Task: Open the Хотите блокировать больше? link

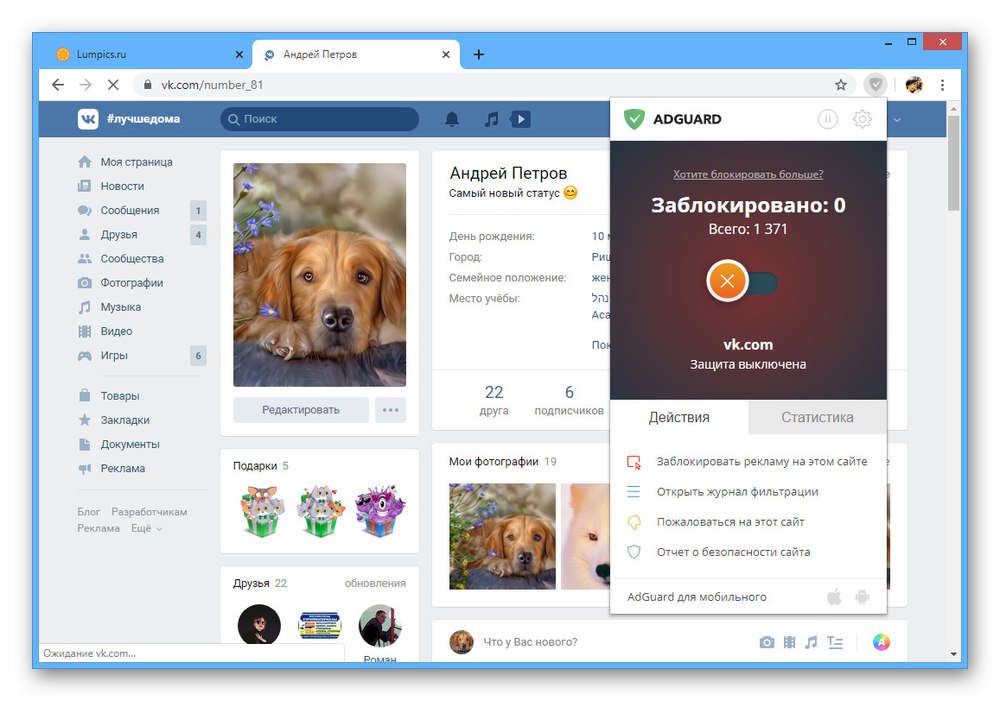Action: point(748,174)
